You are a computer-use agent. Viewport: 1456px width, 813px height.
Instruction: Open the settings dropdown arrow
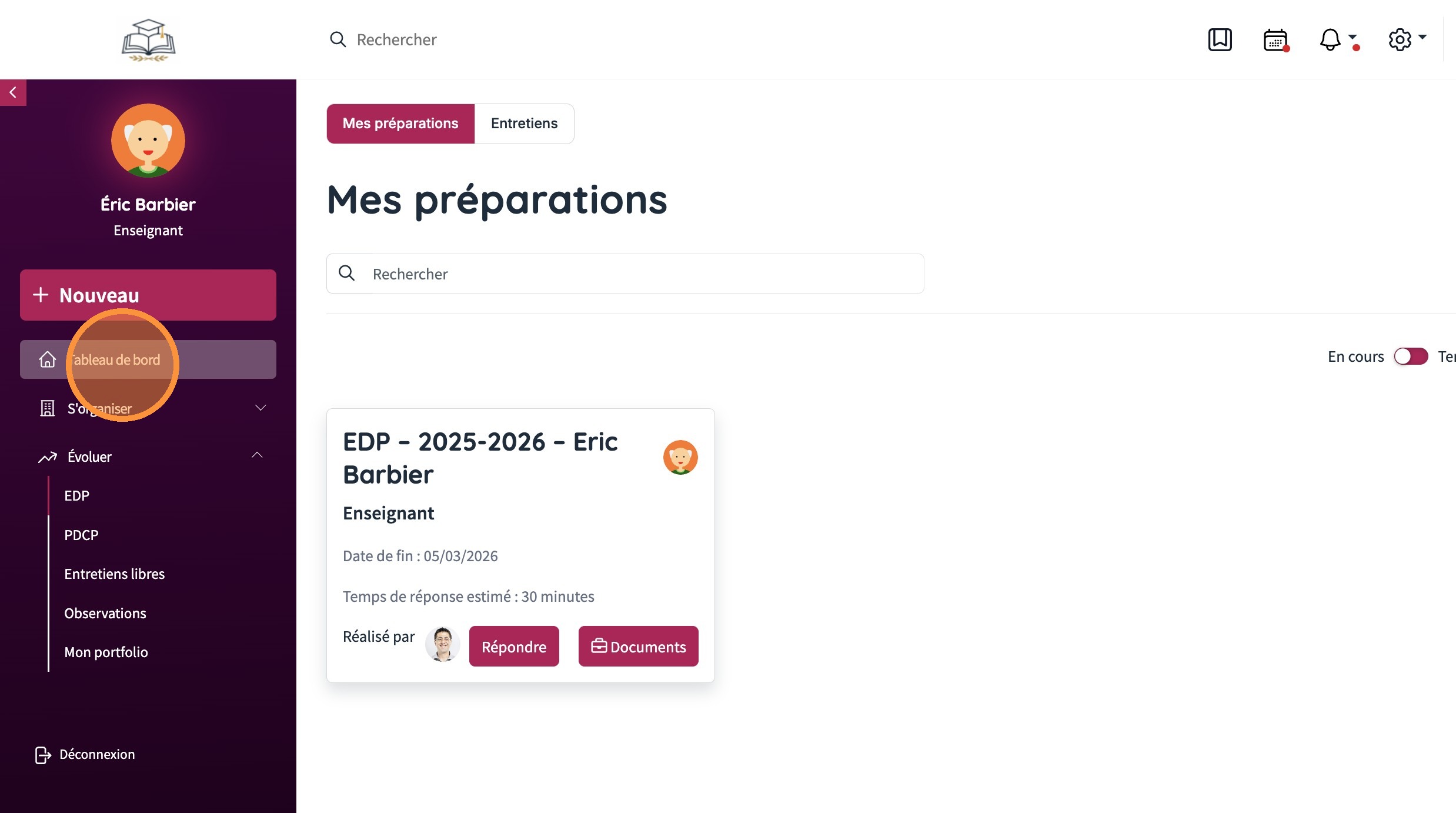pos(1422,37)
